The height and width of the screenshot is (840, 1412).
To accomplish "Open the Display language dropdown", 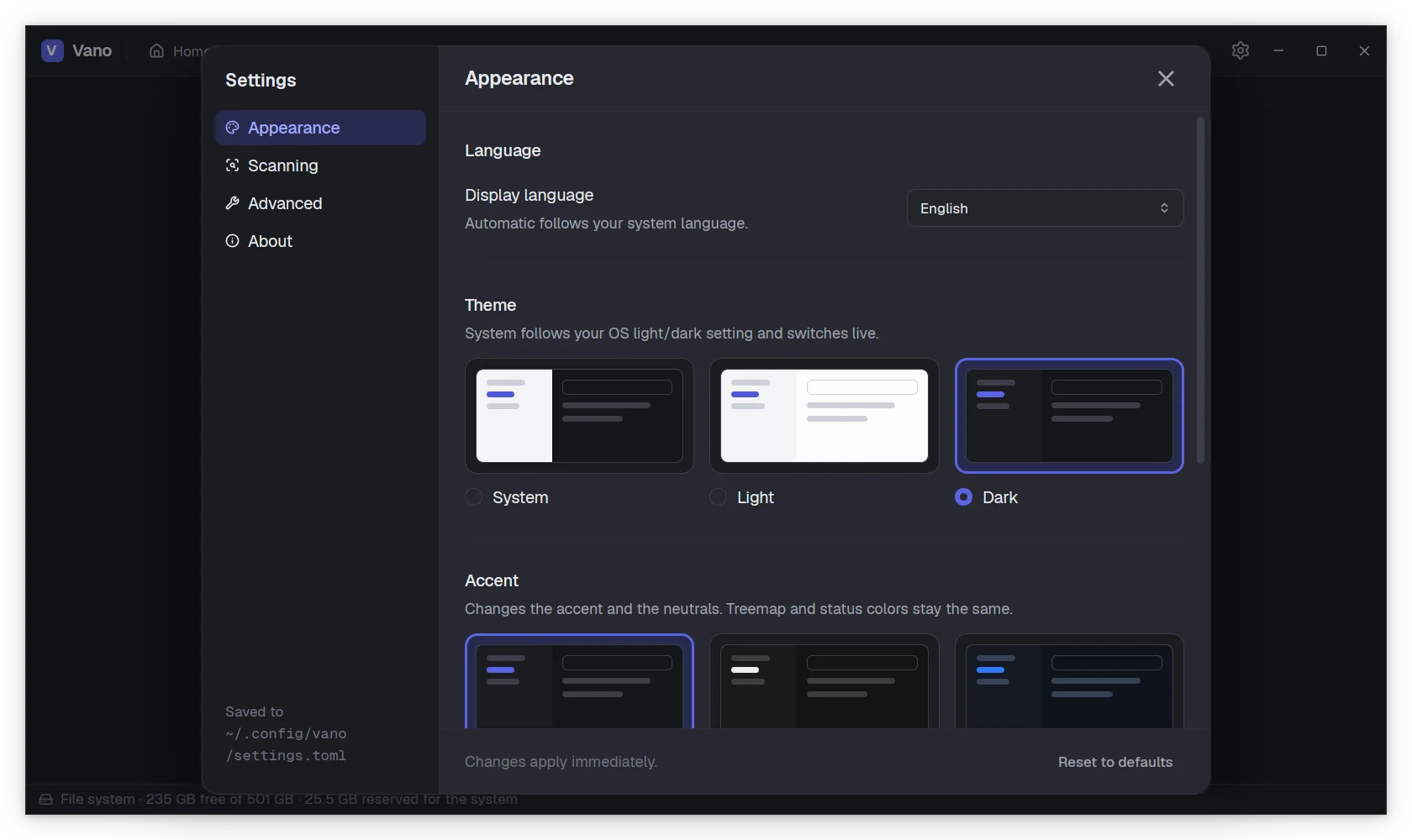I will (x=1045, y=208).
